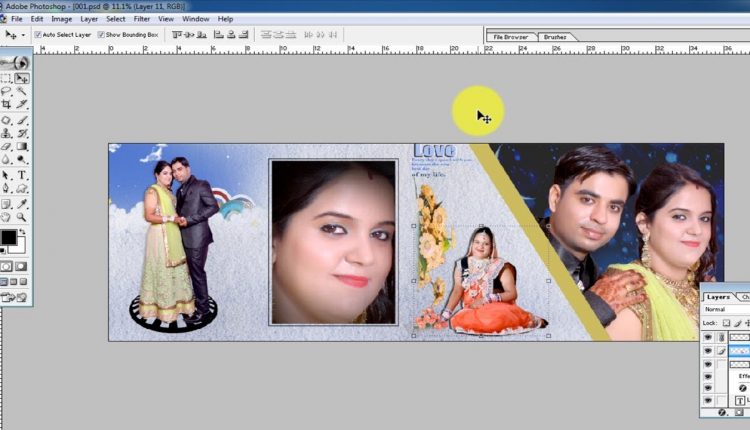Open the Layer menu

[x=89, y=19]
